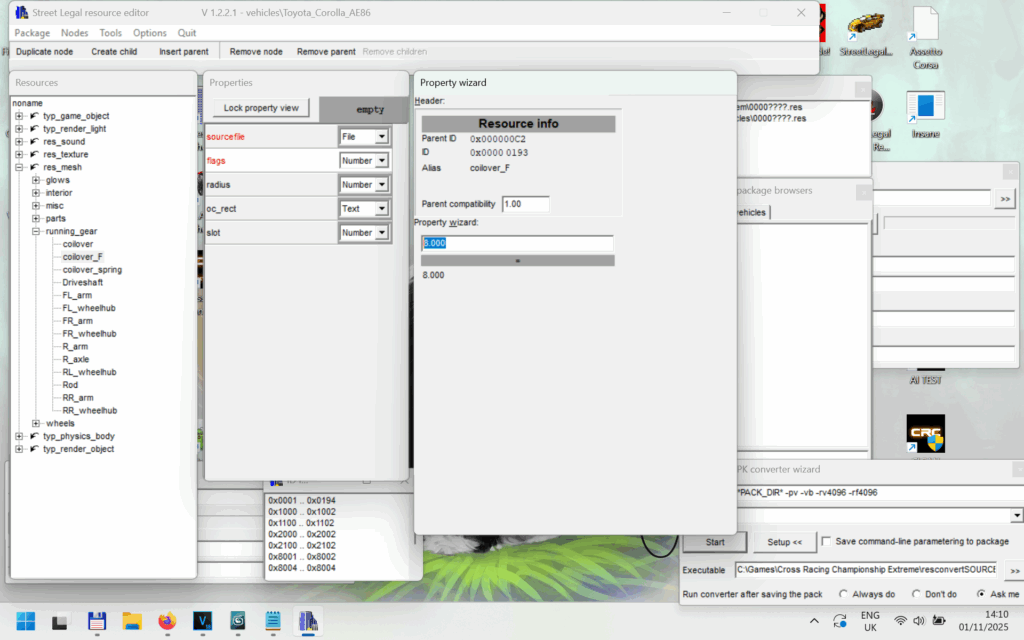Click the volume icon in system tray

(x=919, y=621)
